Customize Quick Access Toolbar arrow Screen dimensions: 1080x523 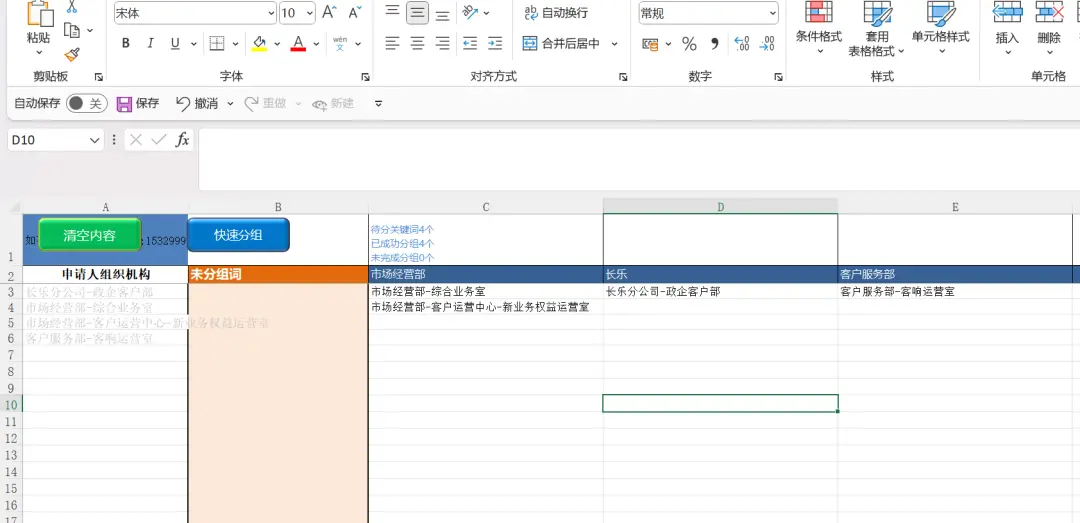point(378,103)
